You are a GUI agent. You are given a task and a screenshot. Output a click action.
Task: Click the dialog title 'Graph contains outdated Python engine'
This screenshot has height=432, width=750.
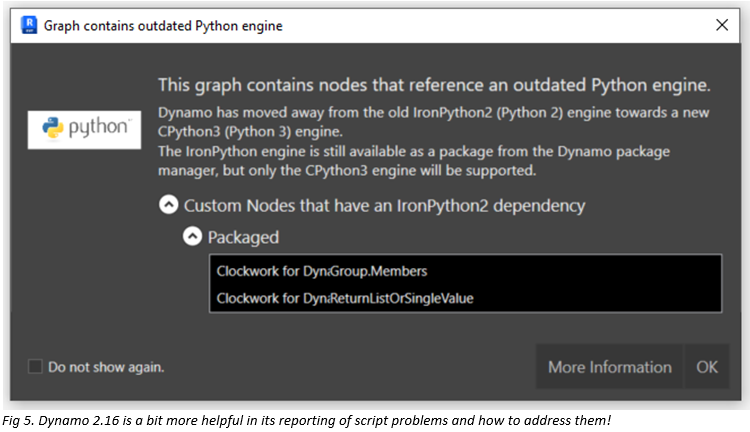(x=163, y=26)
